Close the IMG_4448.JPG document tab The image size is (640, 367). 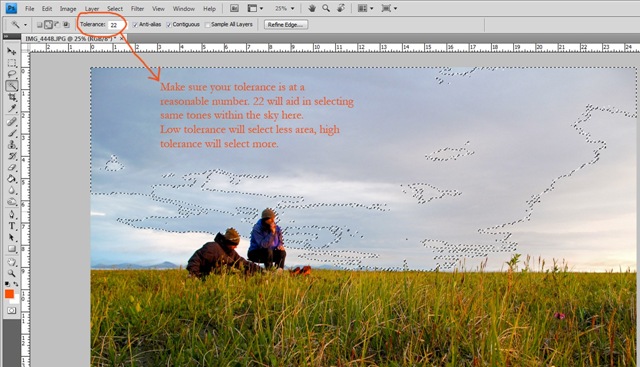[122, 38]
